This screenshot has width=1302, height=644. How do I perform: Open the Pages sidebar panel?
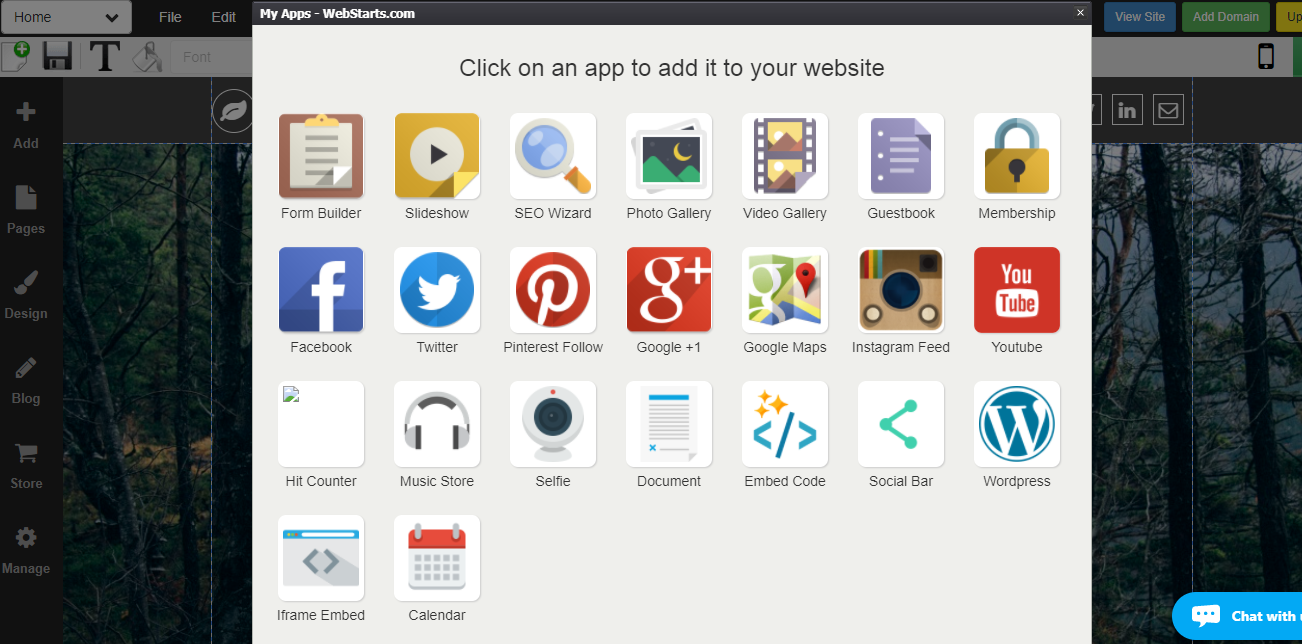click(x=26, y=211)
